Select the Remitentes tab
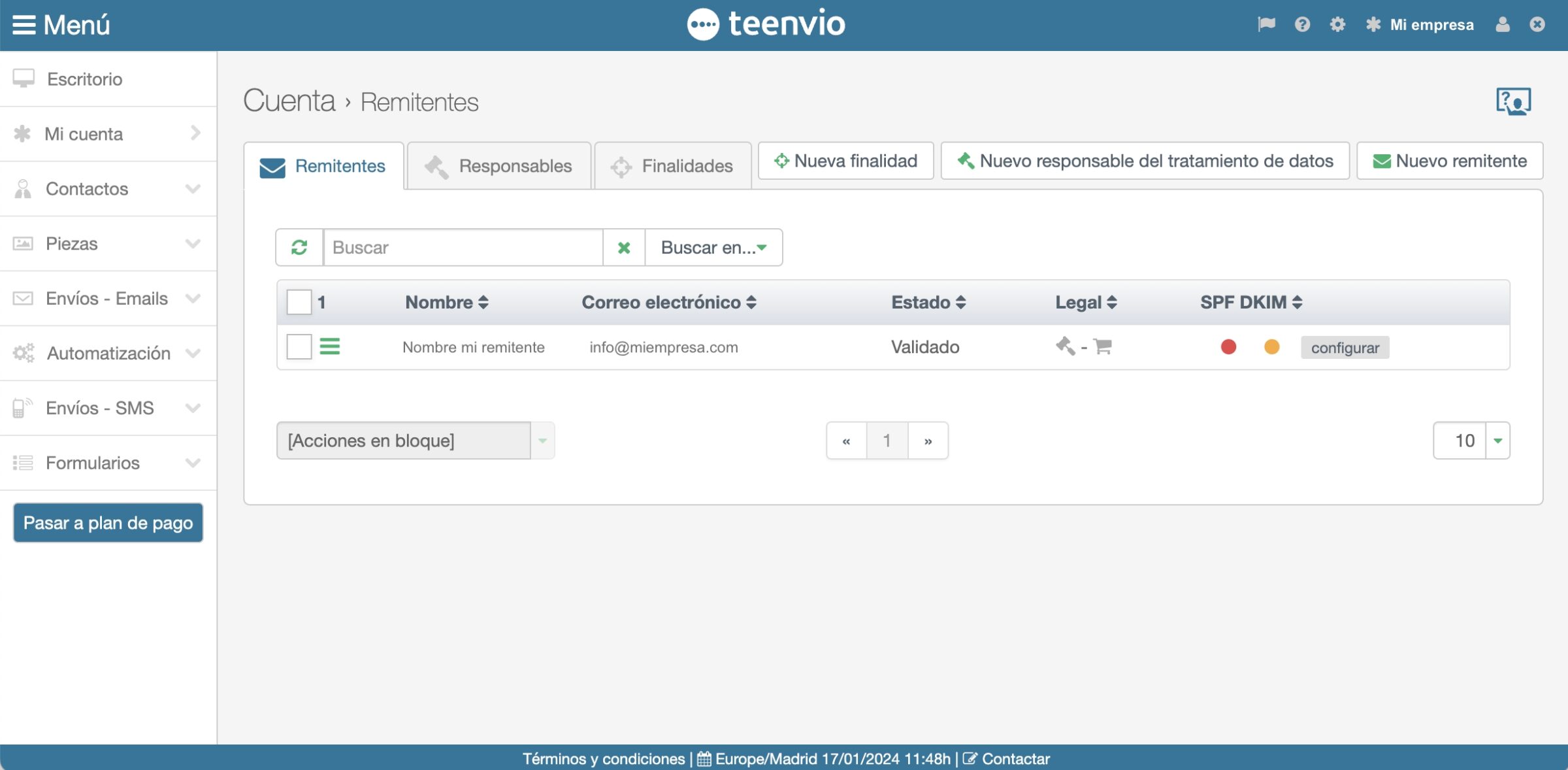 click(x=324, y=166)
